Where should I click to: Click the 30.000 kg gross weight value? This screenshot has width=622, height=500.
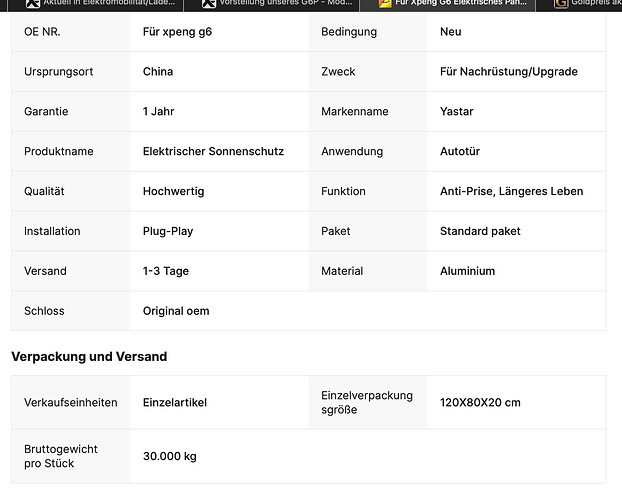pos(170,456)
